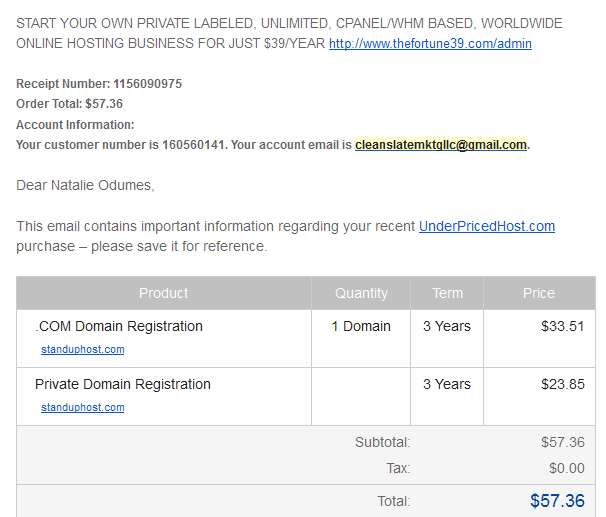Select the Private Domain Registration product text
Image resolution: width=606 pixels, height=517 pixels.
[x=123, y=384]
